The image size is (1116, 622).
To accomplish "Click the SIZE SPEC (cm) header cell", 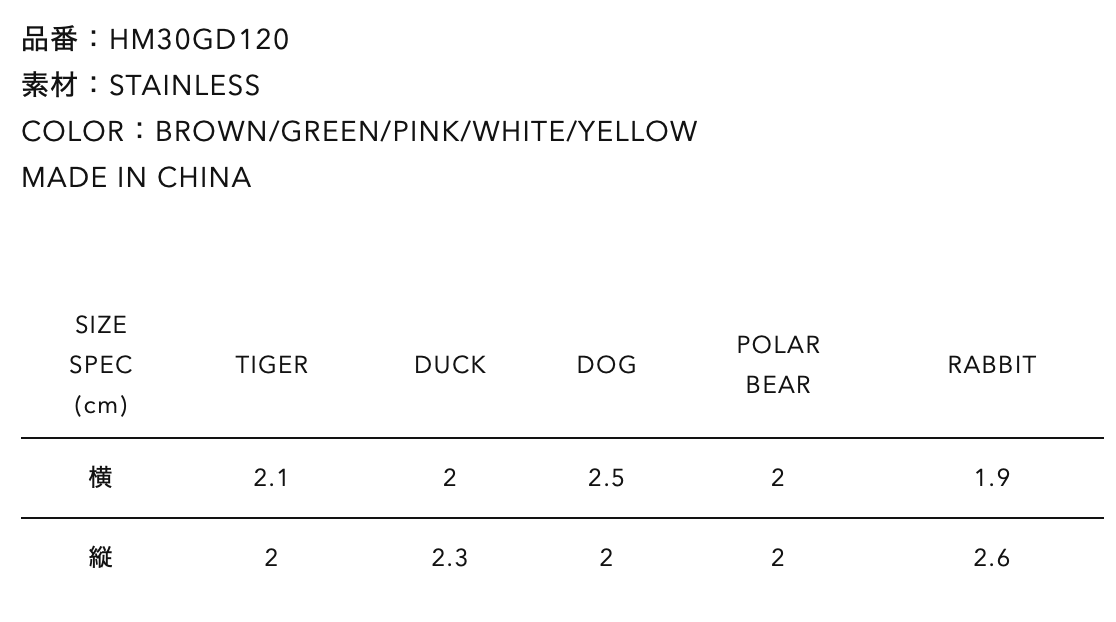I will tap(101, 365).
